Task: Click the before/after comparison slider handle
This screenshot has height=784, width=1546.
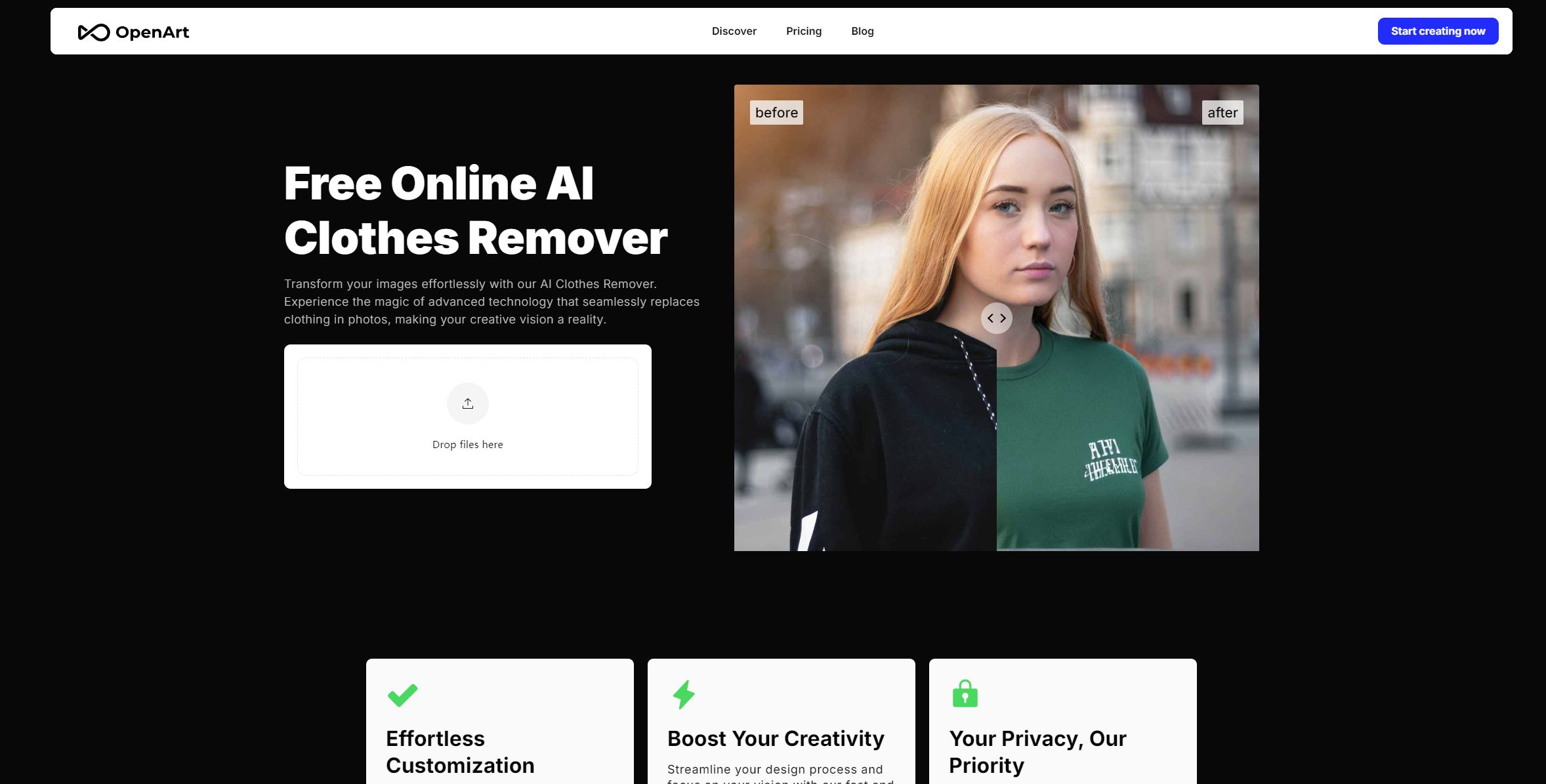Action: 997,318
